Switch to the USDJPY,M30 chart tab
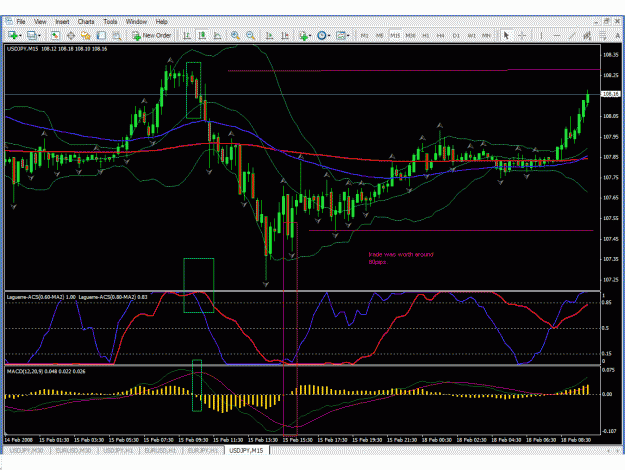Screen dimensions: 625x470 coord(27,450)
